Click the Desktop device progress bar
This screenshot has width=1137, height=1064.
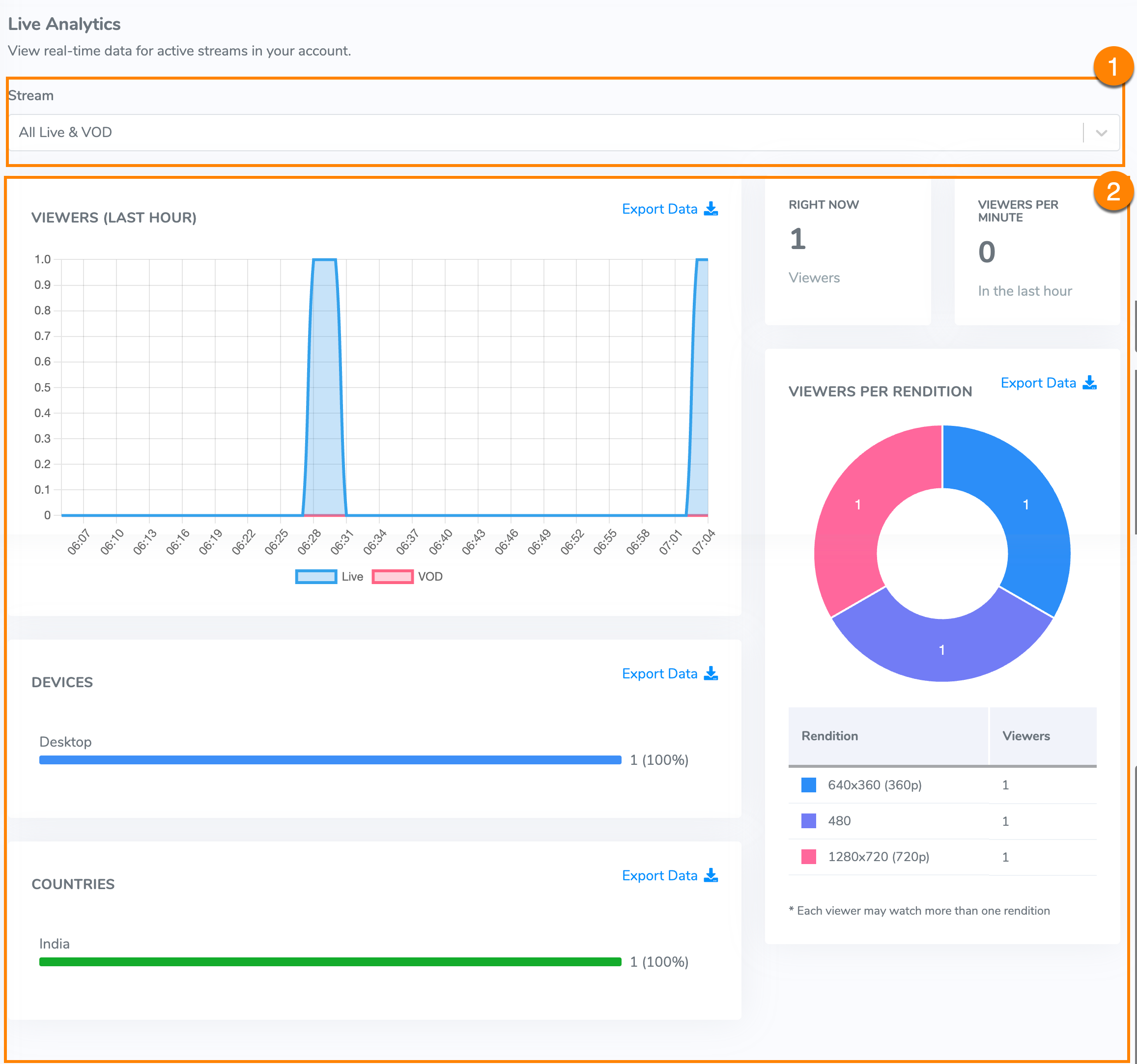(330, 760)
